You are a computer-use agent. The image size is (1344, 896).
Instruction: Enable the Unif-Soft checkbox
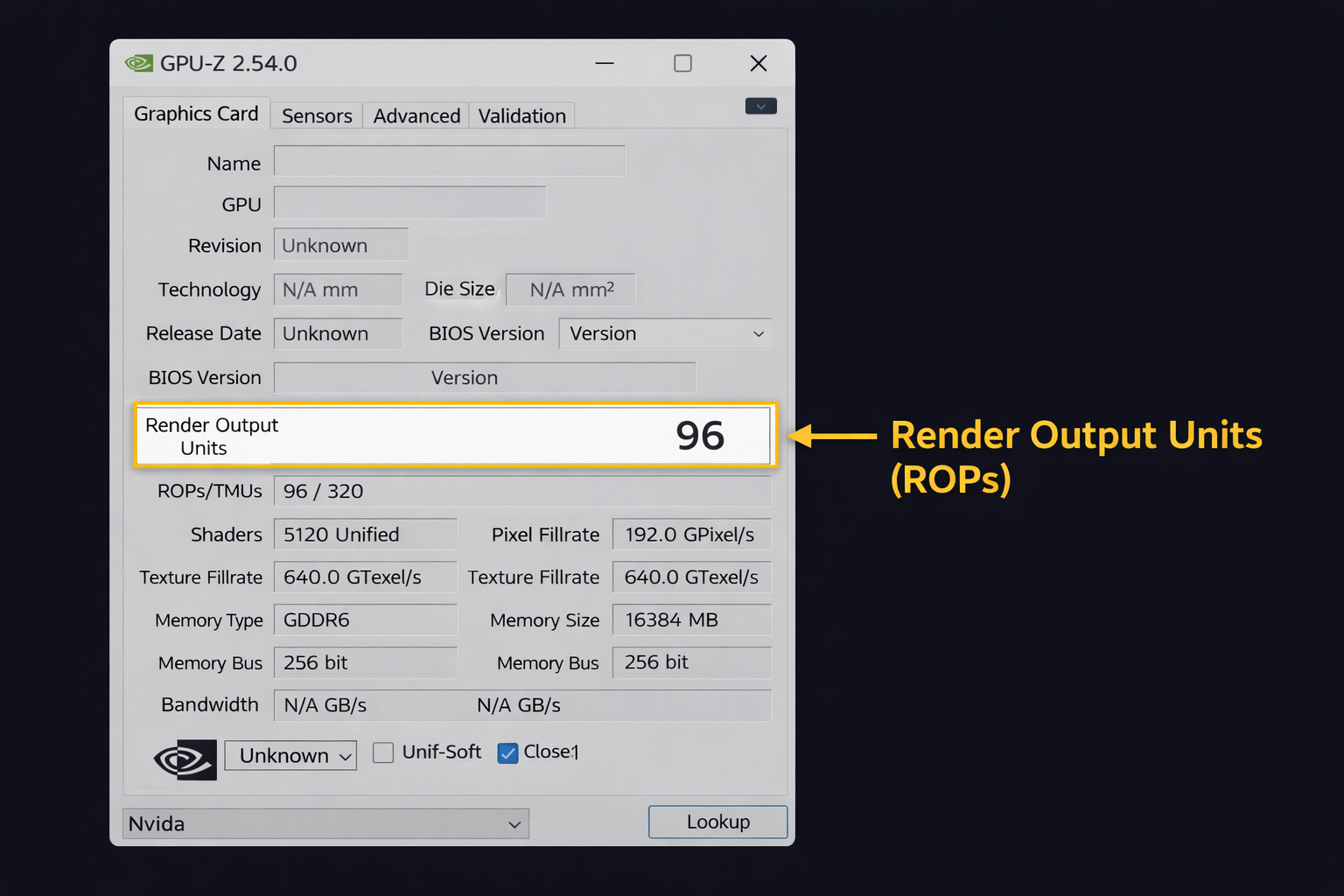(383, 752)
